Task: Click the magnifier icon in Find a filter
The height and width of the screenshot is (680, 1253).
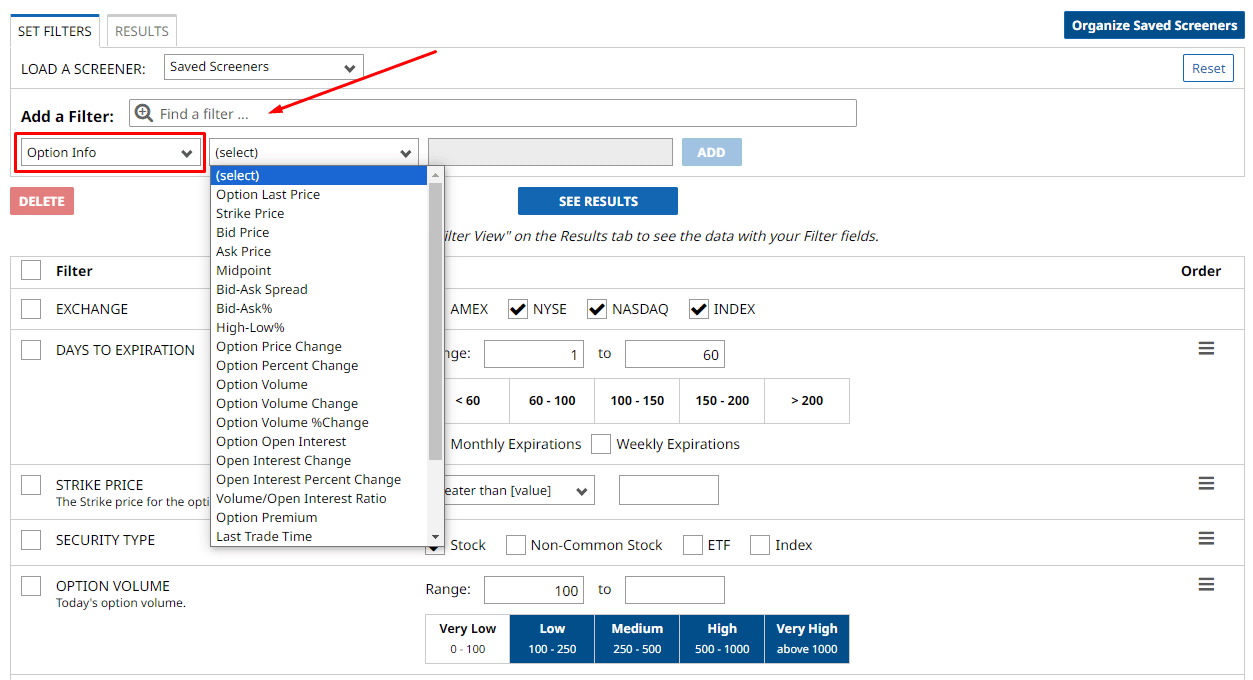Action: [144, 113]
